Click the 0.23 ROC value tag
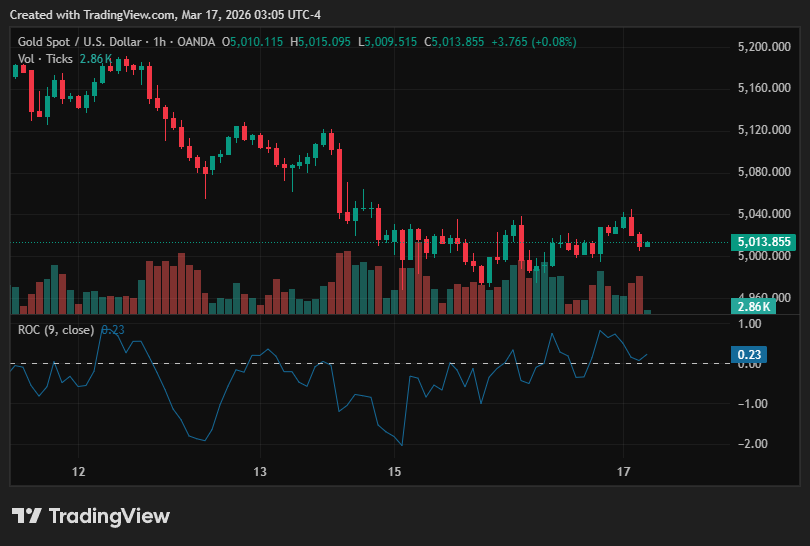This screenshot has height=546, width=810. (x=749, y=354)
